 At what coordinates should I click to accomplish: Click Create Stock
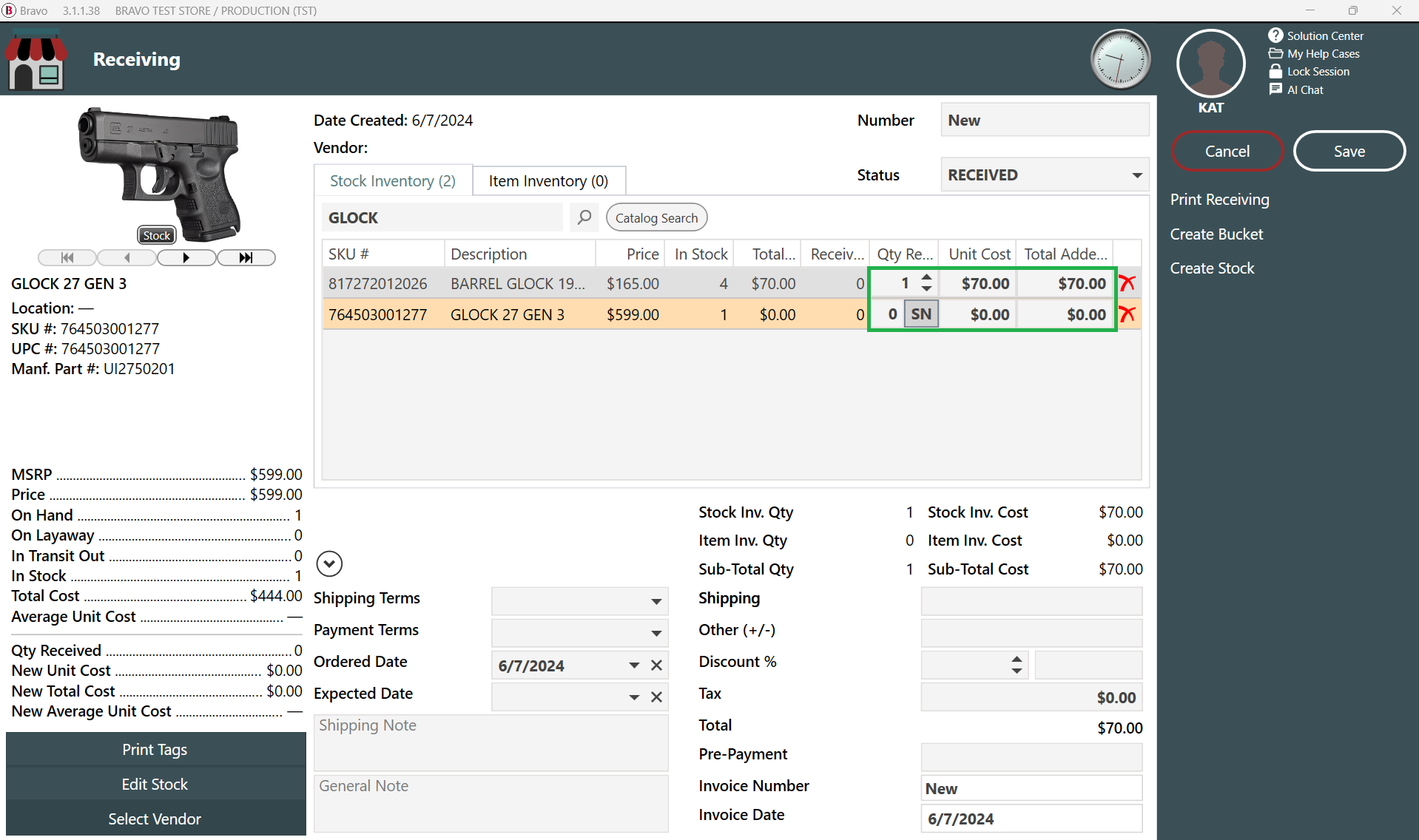pyautogui.click(x=1212, y=268)
